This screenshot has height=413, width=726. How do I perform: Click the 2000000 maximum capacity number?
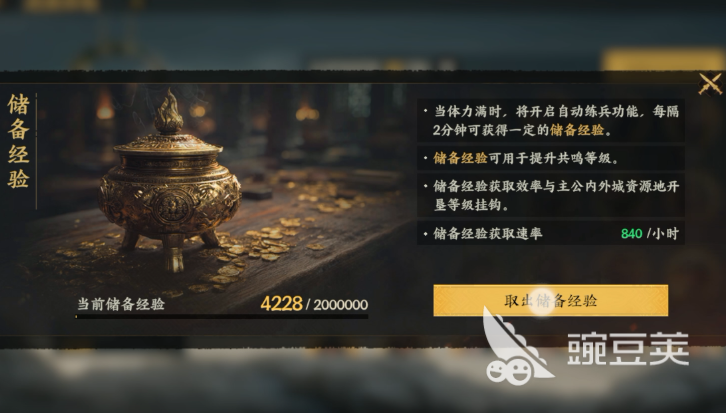[x=341, y=305]
